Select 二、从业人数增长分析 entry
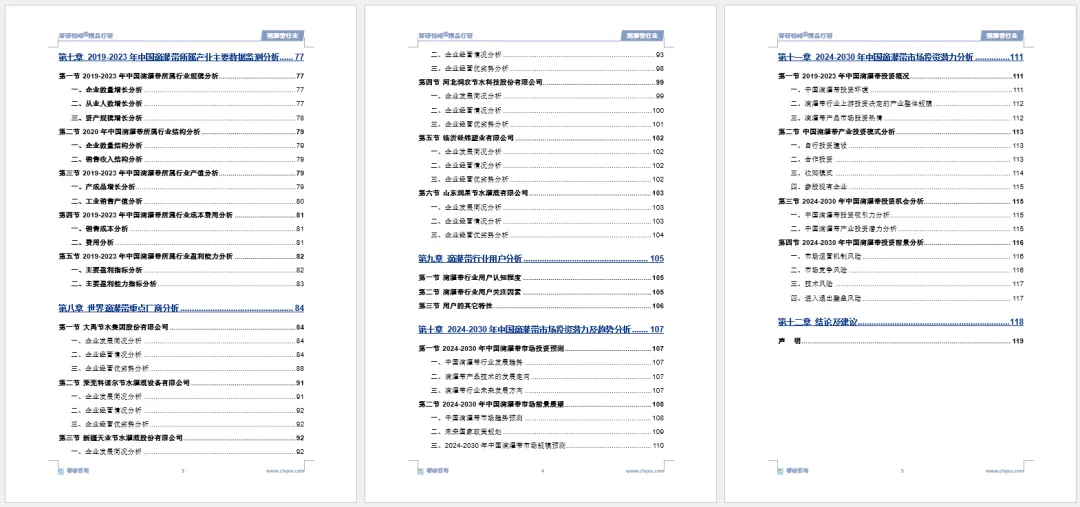 187,104
